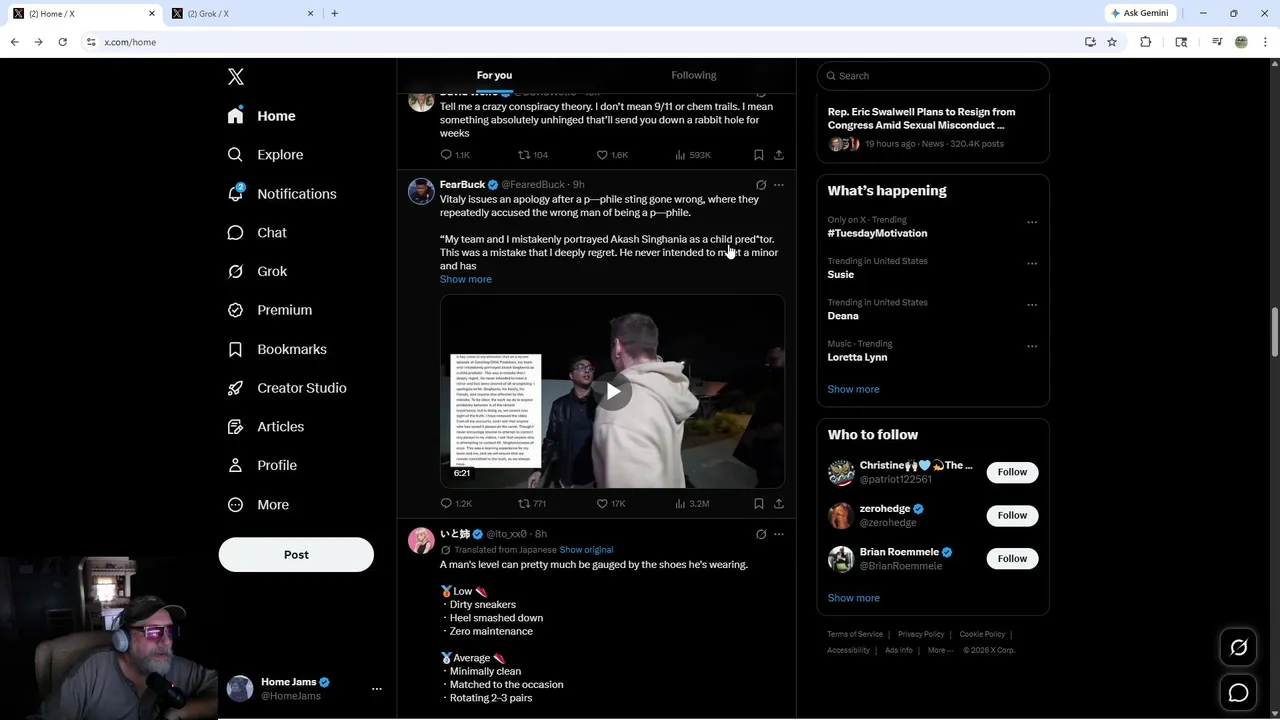Bookmark this page star icon
The height and width of the screenshot is (720, 1280).
coord(1112,42)
